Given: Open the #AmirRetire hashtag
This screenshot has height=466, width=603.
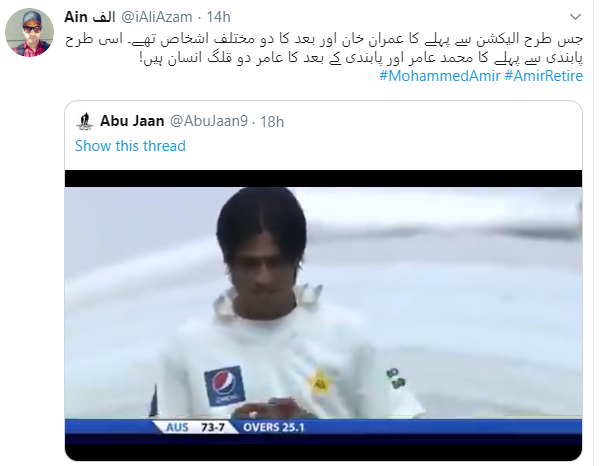Looking at the screenshot, I should 543,76.
